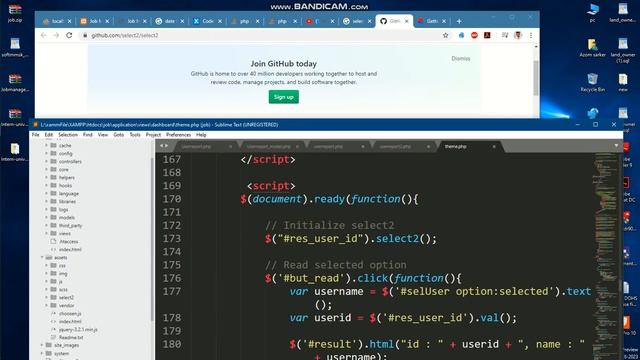Collapse the assets folder

(42, 258)
